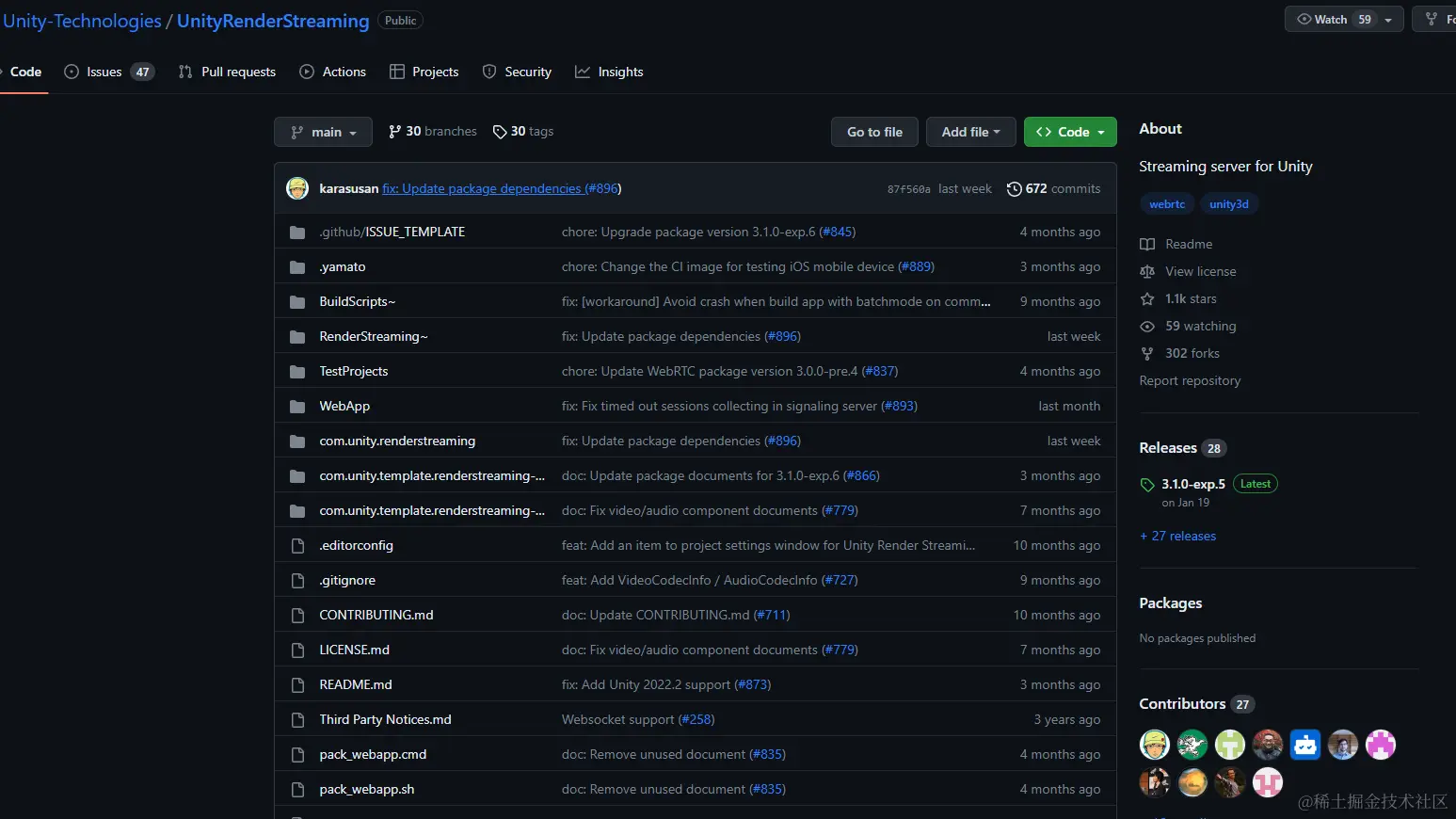Open the #893 pull request link
Viewport: 1456px width, 819px height.
click(x=899, y=407)
